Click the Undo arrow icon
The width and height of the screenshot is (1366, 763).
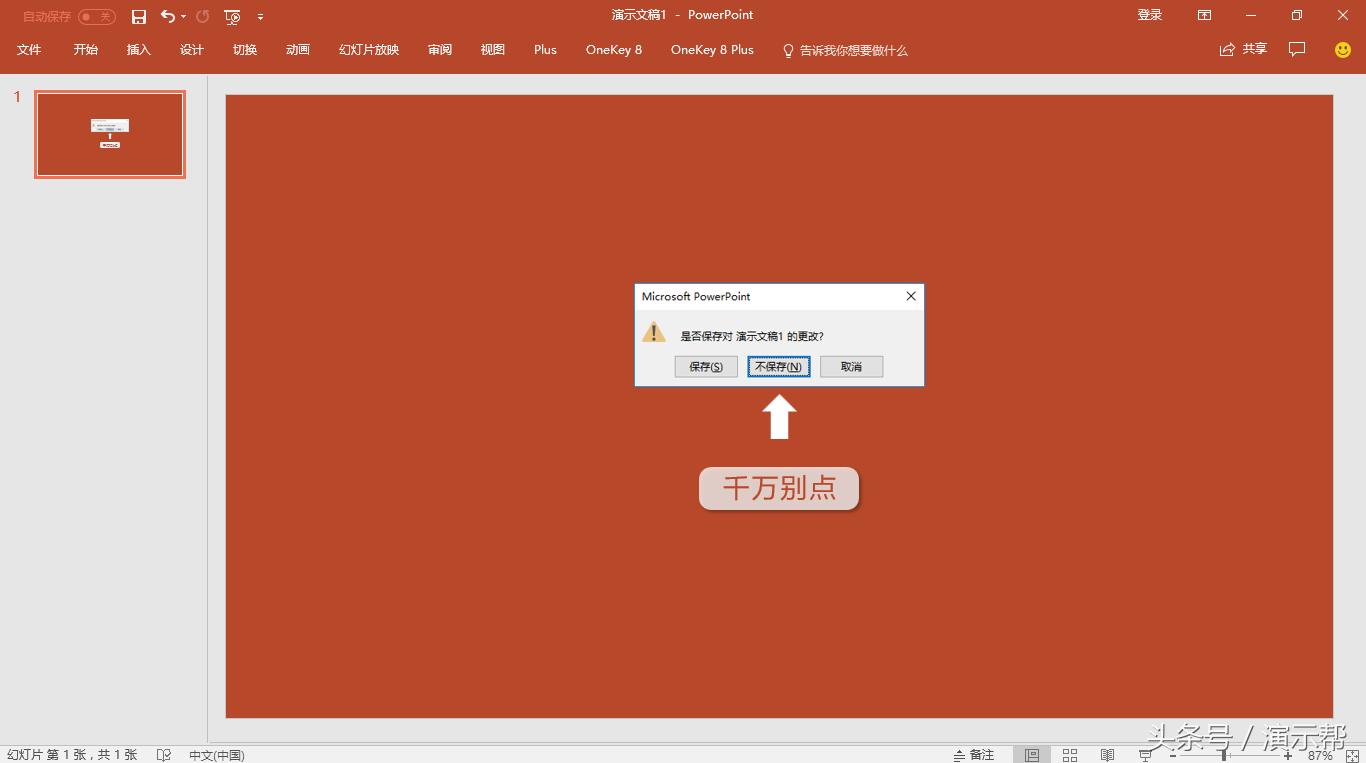coord(167,16)
